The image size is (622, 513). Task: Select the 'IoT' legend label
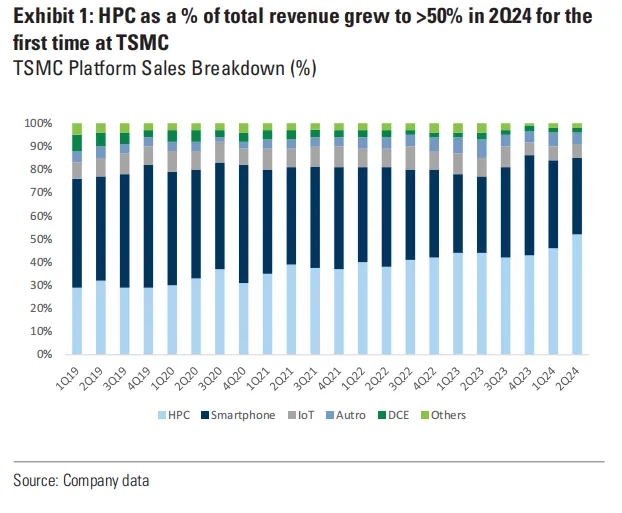coord(306,415)
